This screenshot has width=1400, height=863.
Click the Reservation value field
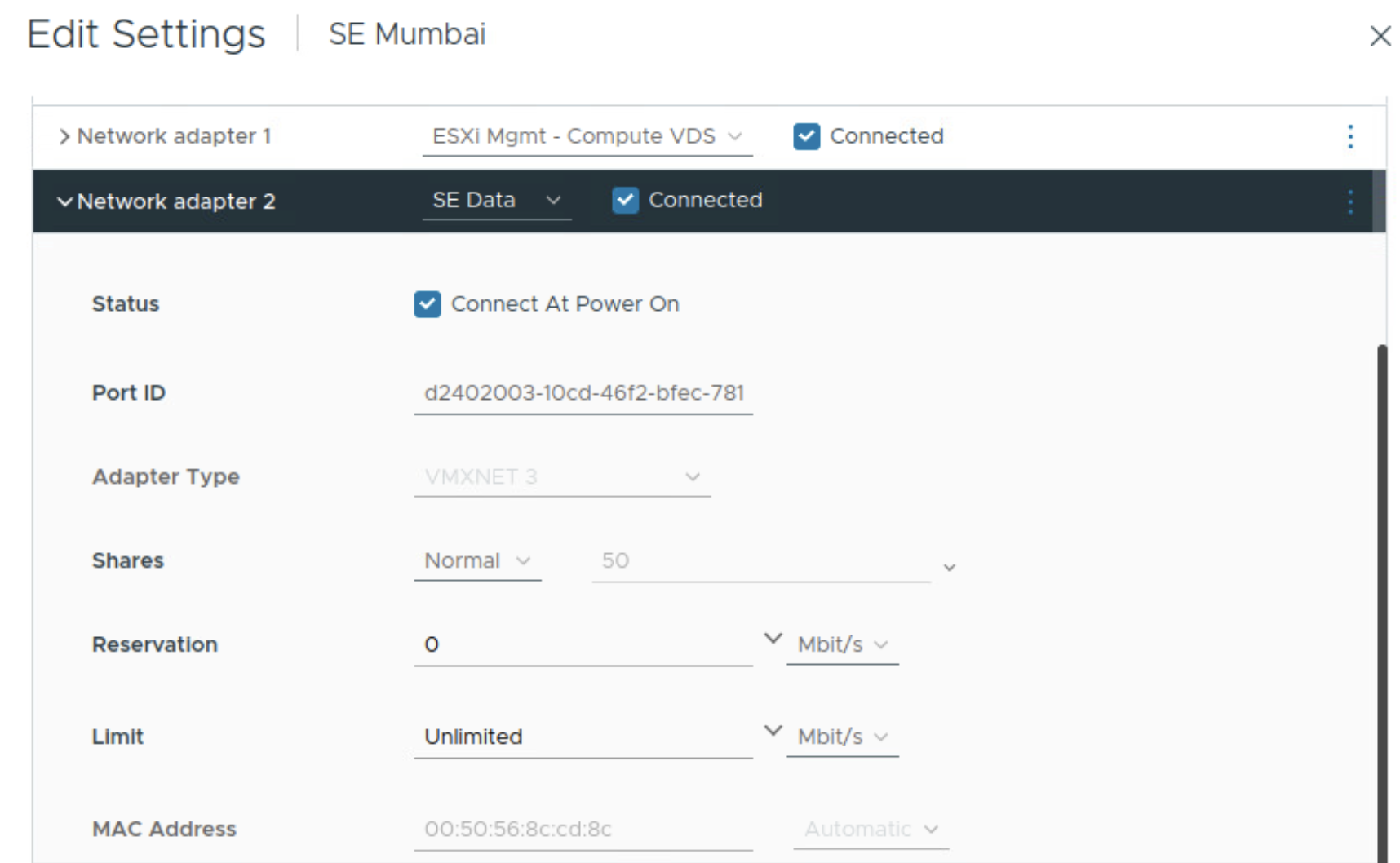point(583,645)
